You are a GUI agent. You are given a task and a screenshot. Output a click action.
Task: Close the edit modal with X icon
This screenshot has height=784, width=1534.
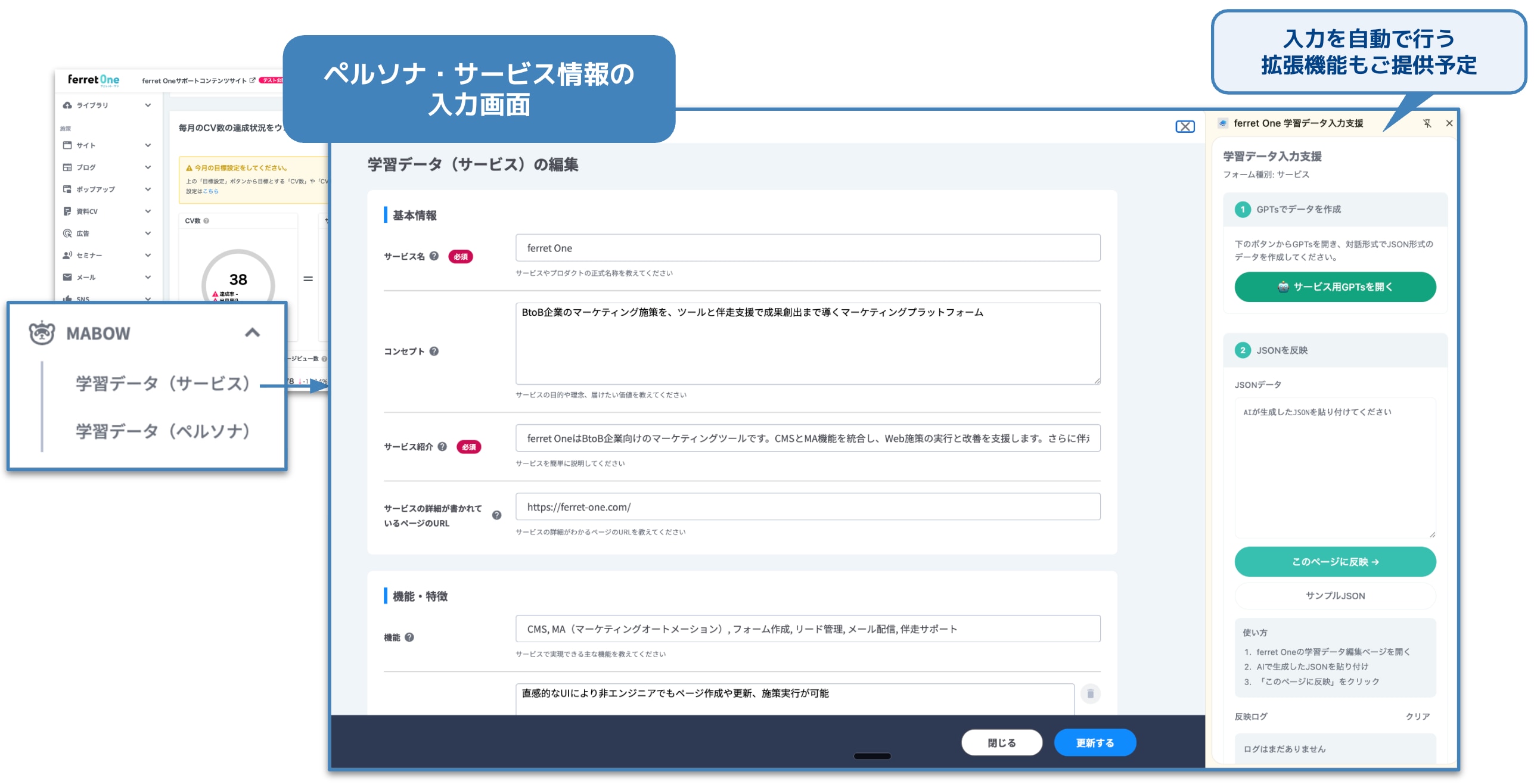(1185, 126)
